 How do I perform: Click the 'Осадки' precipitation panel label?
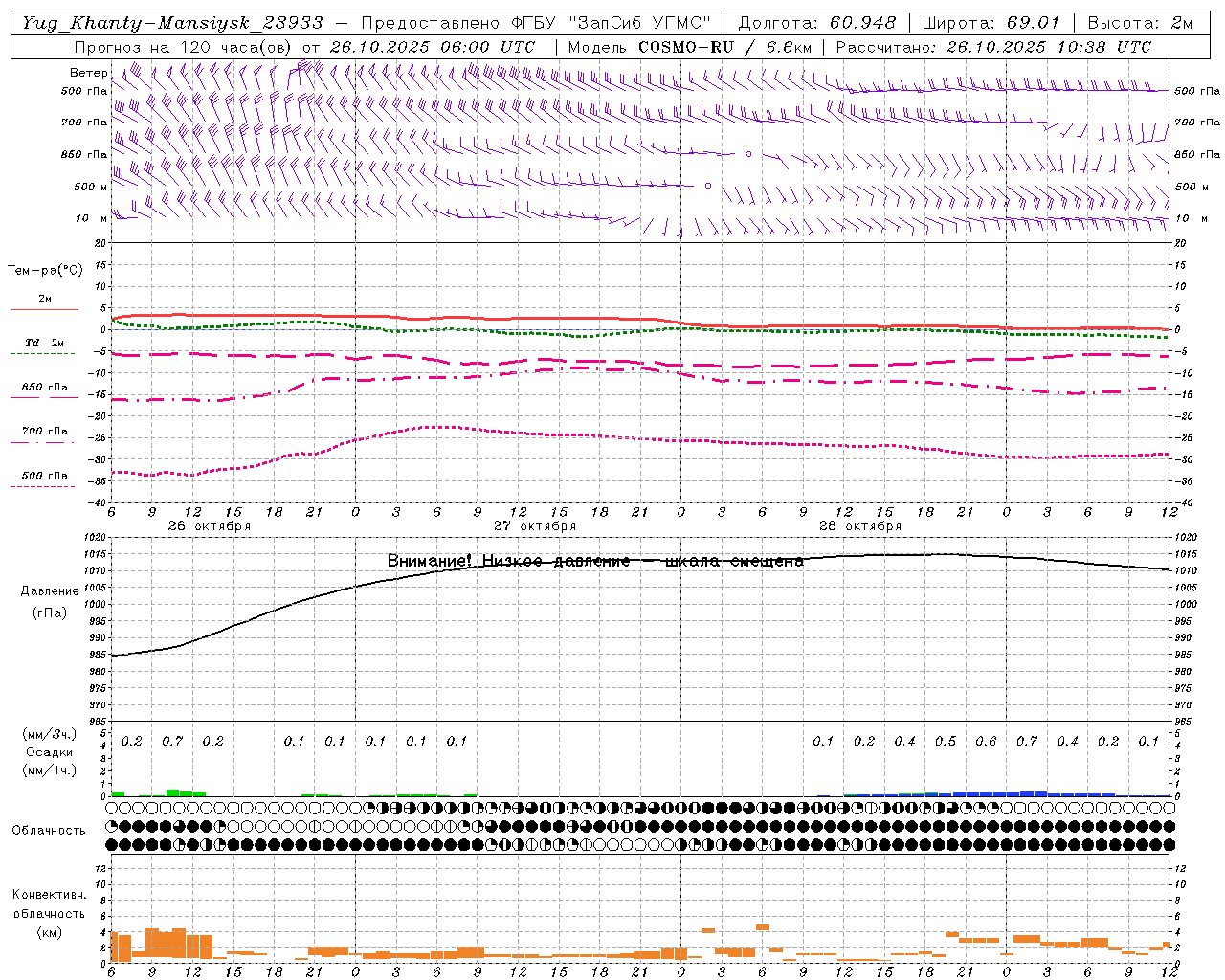tap(50, 752)
